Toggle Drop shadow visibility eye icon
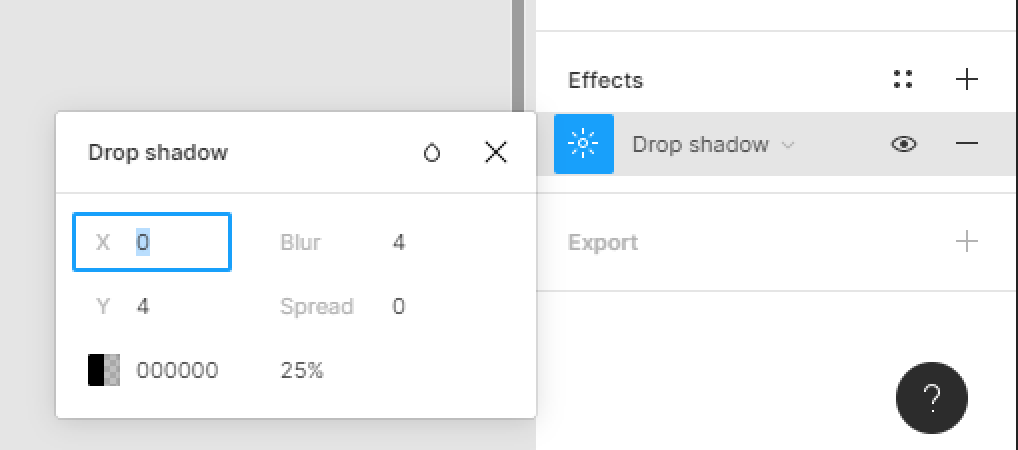Viewport: 1018px width, 450px height. (x=904, y=144)
